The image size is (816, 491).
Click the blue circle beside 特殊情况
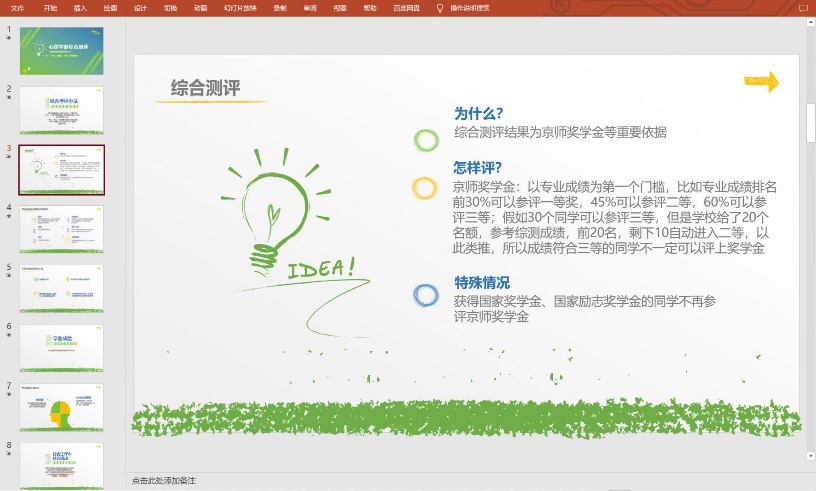[426, 295]
